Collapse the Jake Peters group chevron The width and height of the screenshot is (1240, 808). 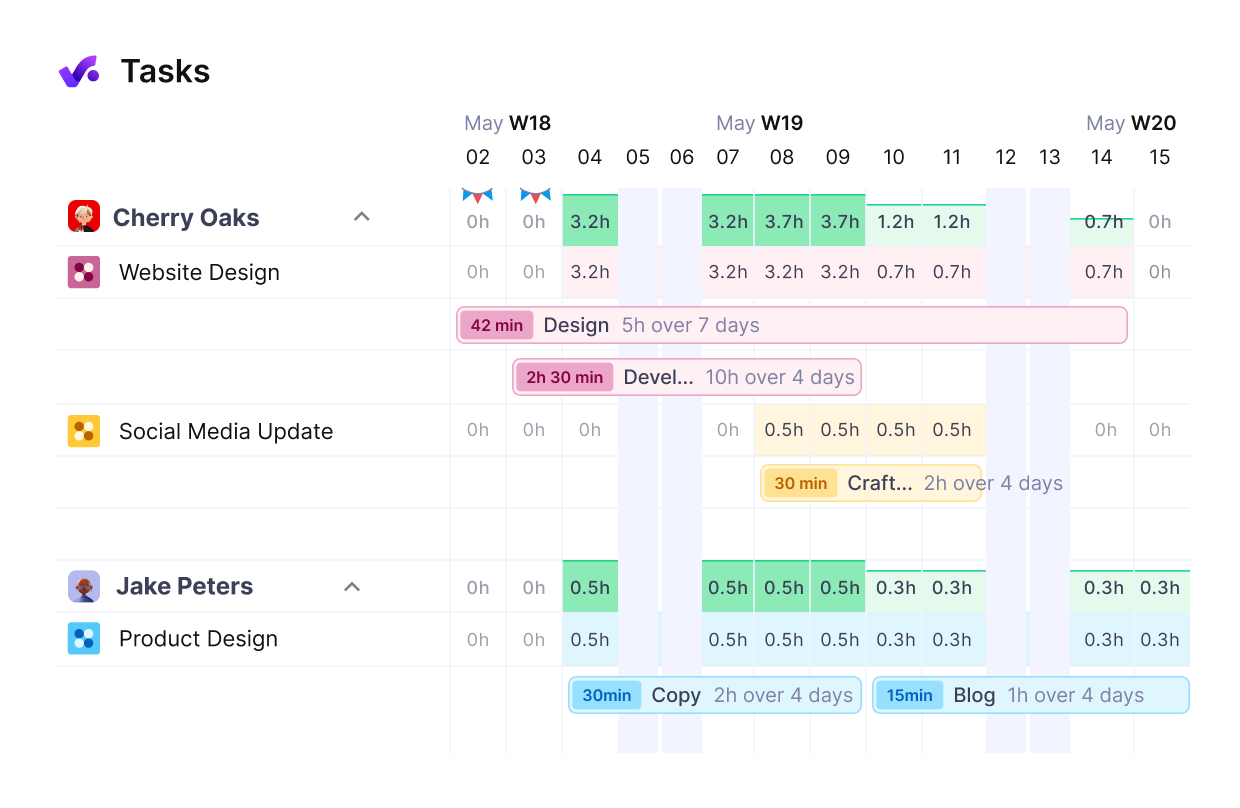351,587
